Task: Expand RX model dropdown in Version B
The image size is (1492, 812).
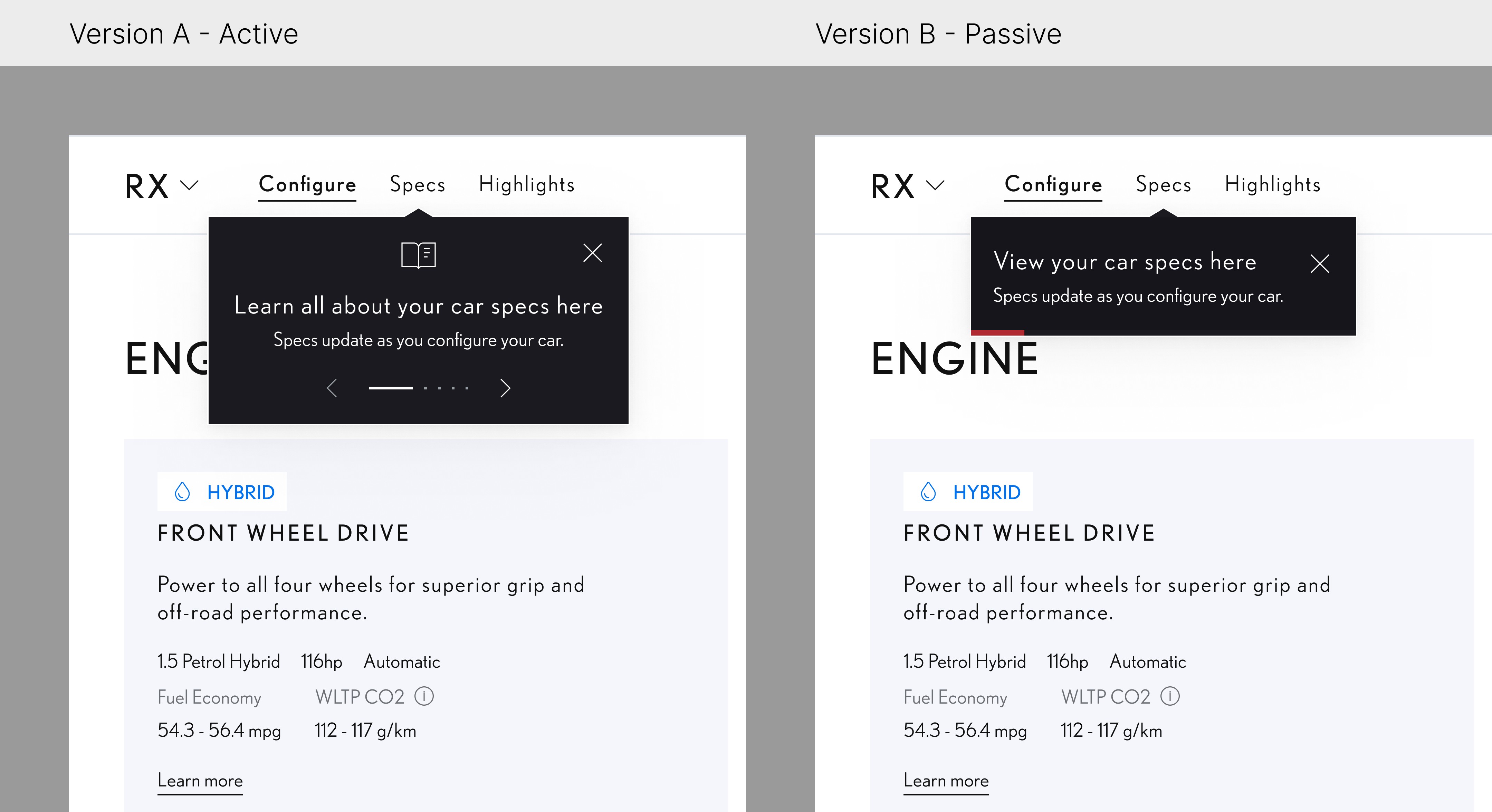Action: (935, 185)
